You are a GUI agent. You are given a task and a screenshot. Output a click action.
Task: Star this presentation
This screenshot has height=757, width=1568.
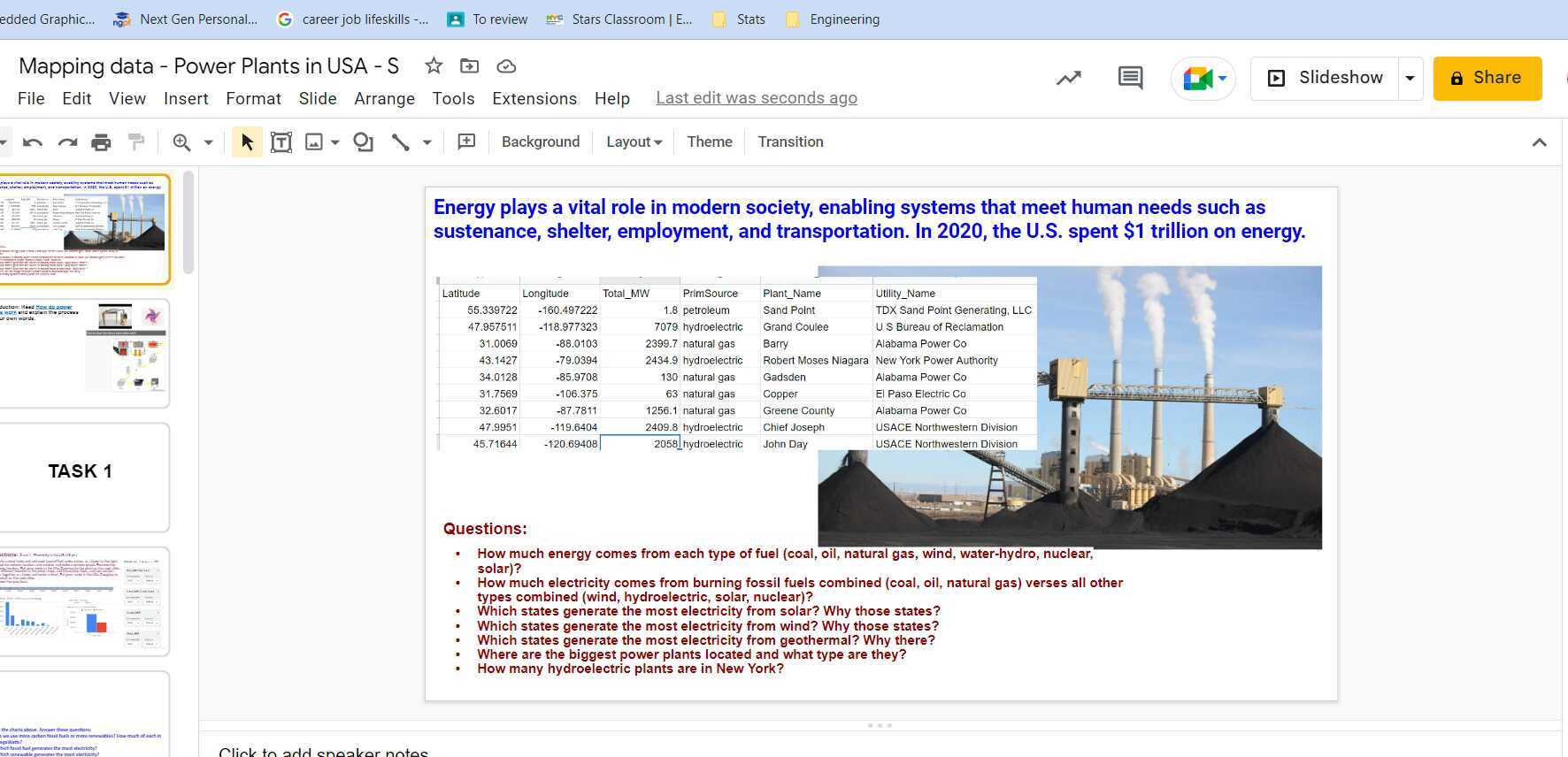434,66
